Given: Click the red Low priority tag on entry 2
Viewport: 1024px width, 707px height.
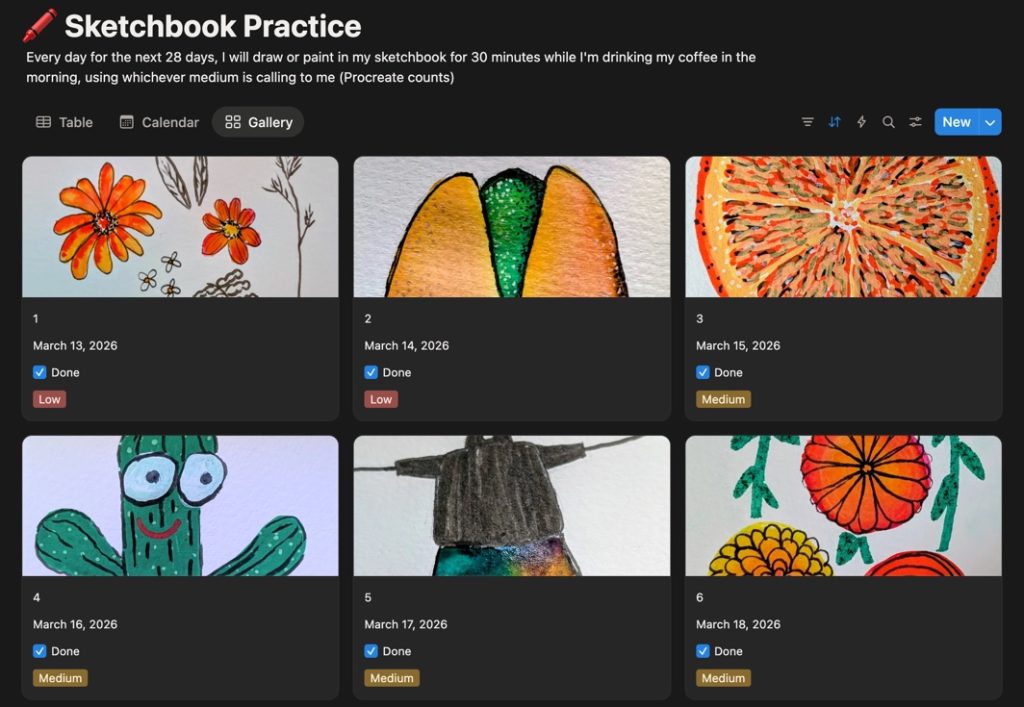Looking at the screenshot, I should [x=380, y=398].
